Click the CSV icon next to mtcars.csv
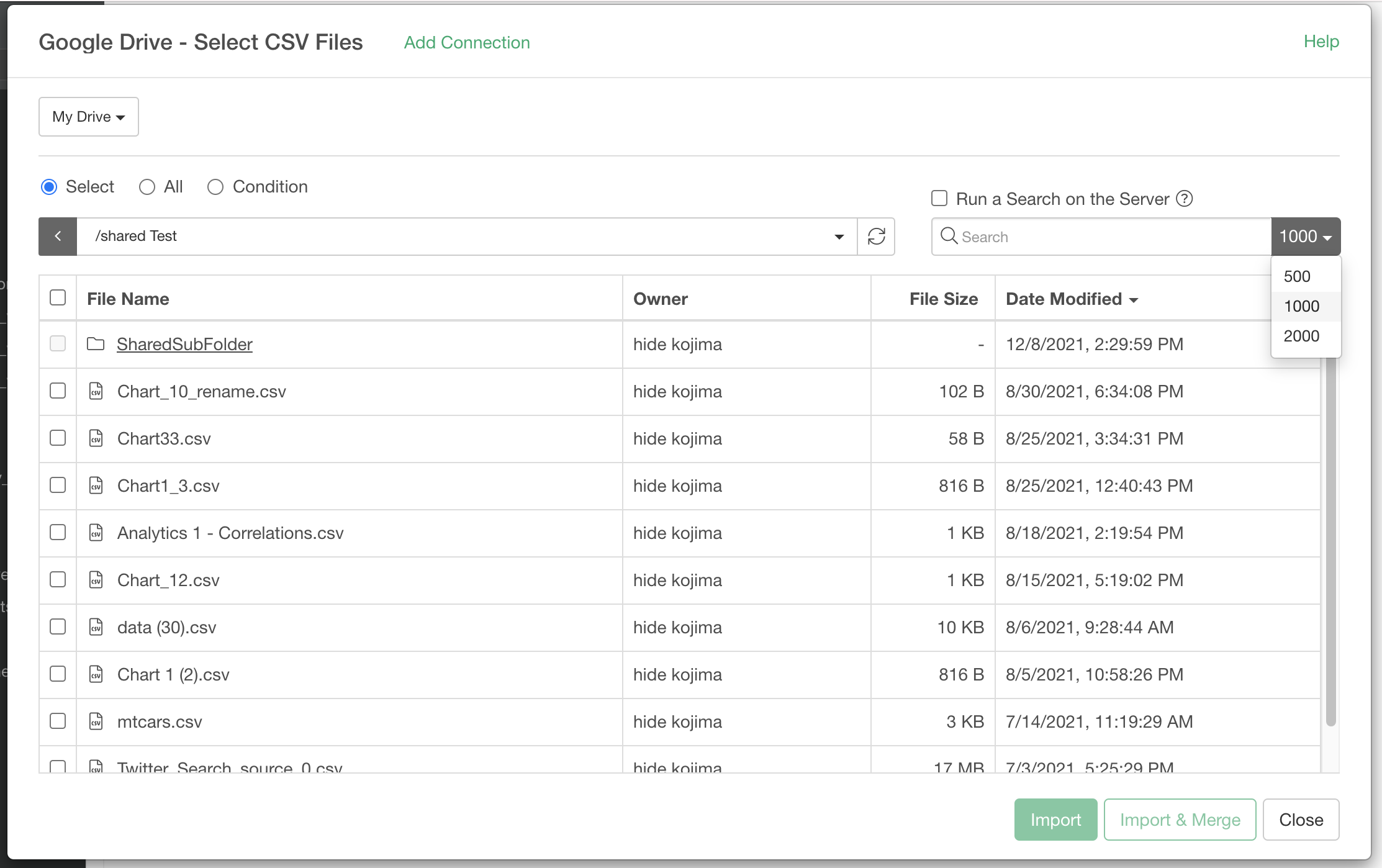The image size is (1382, 868). [x=96, y=721]
